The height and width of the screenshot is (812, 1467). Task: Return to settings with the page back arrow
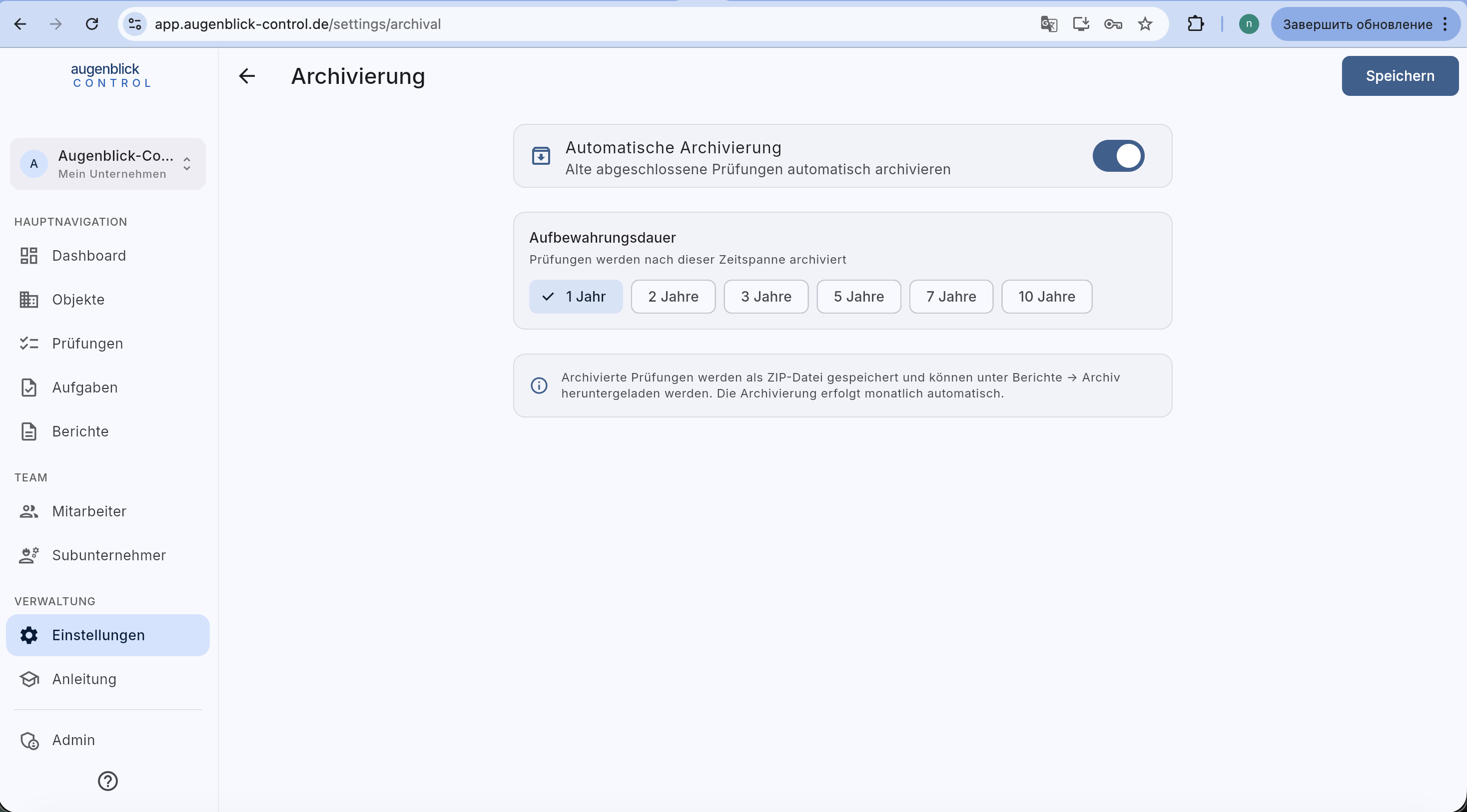[x=247, y=76]
